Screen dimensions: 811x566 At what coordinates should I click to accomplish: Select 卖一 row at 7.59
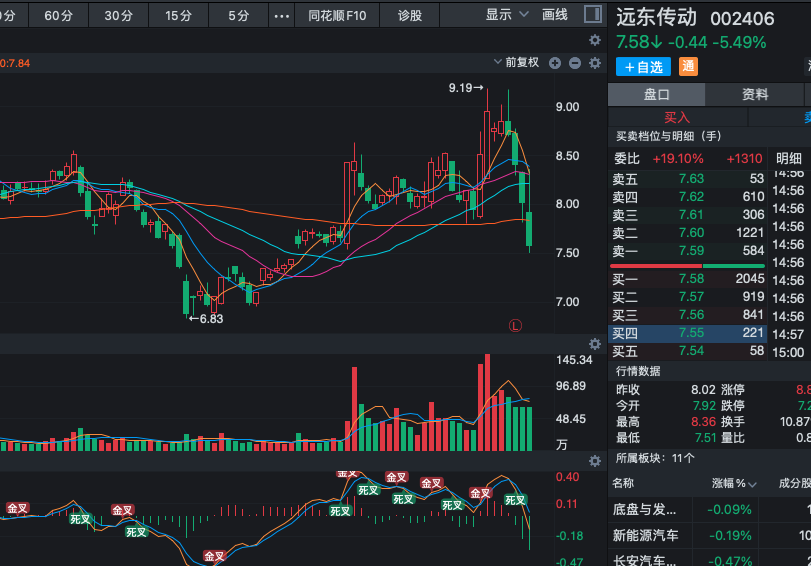(x=688, y=251)
